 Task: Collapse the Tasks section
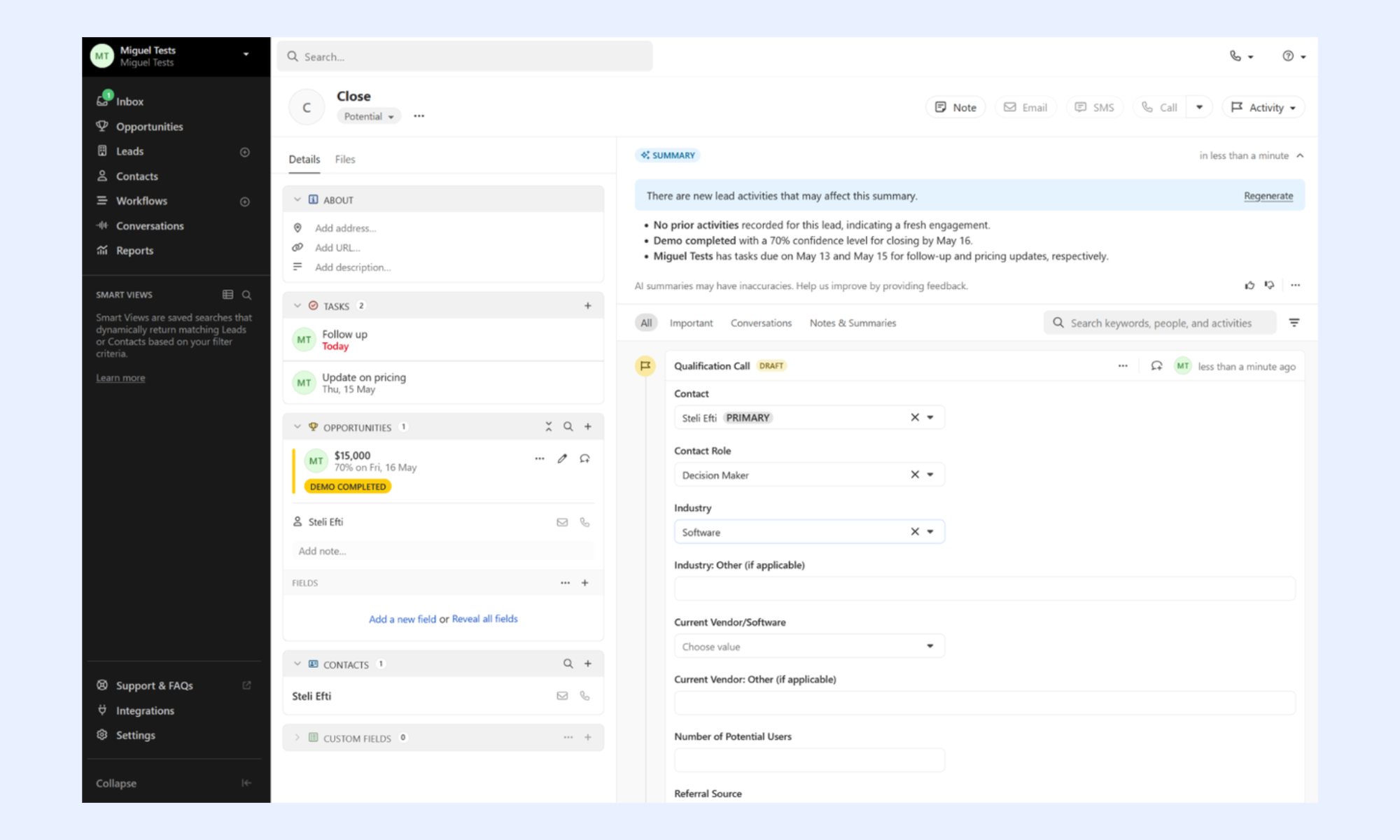tap(297, 306)
